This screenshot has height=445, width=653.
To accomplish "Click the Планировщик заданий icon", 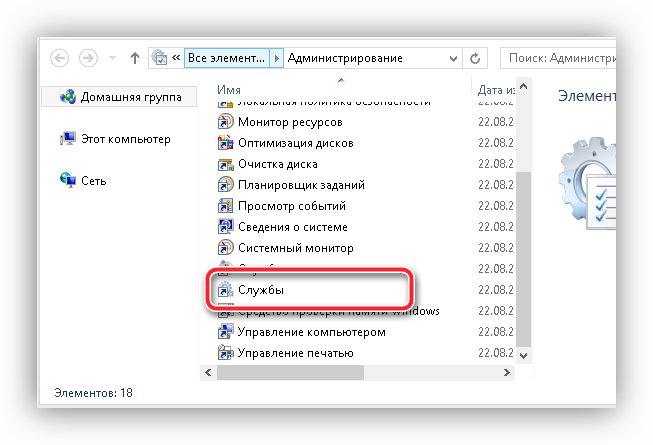I will point(226,184).
